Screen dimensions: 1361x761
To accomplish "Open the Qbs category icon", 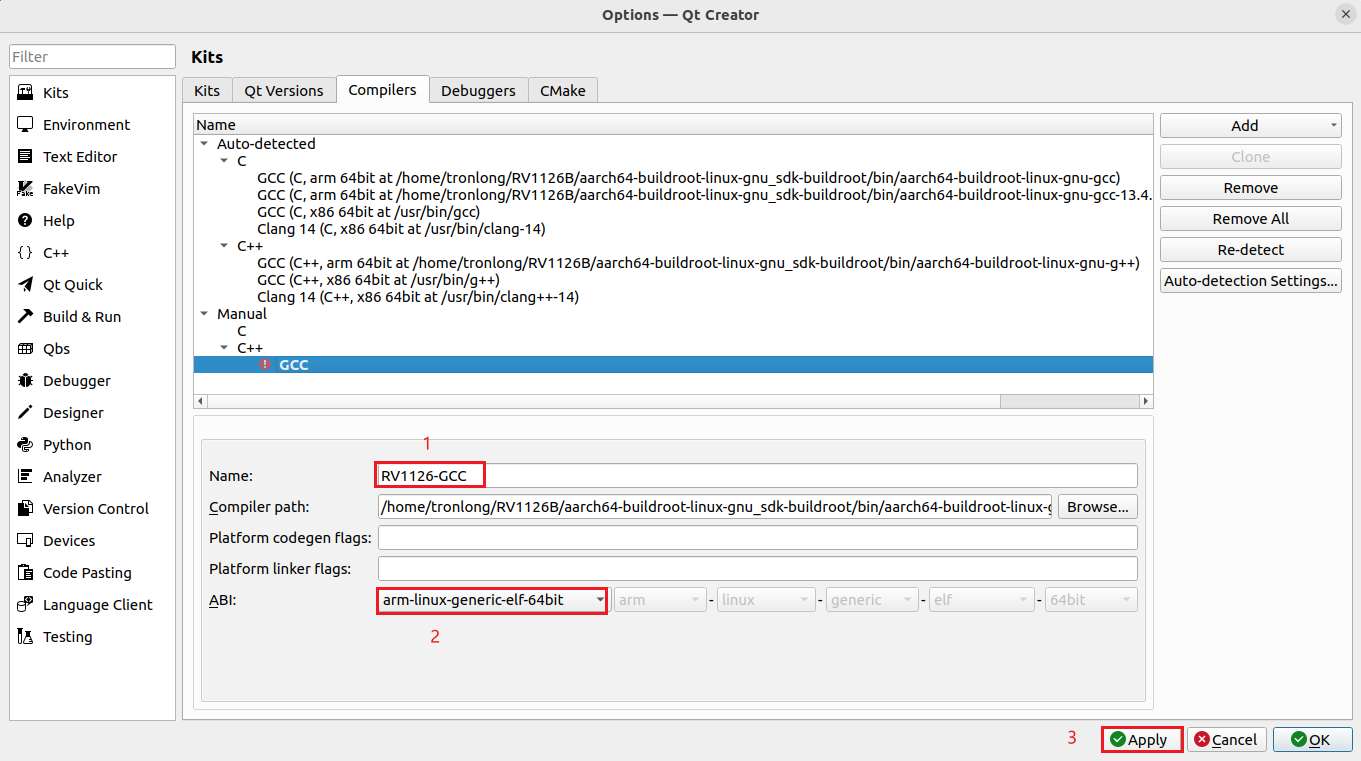I will pyautogui.click(x=26, y=348).
